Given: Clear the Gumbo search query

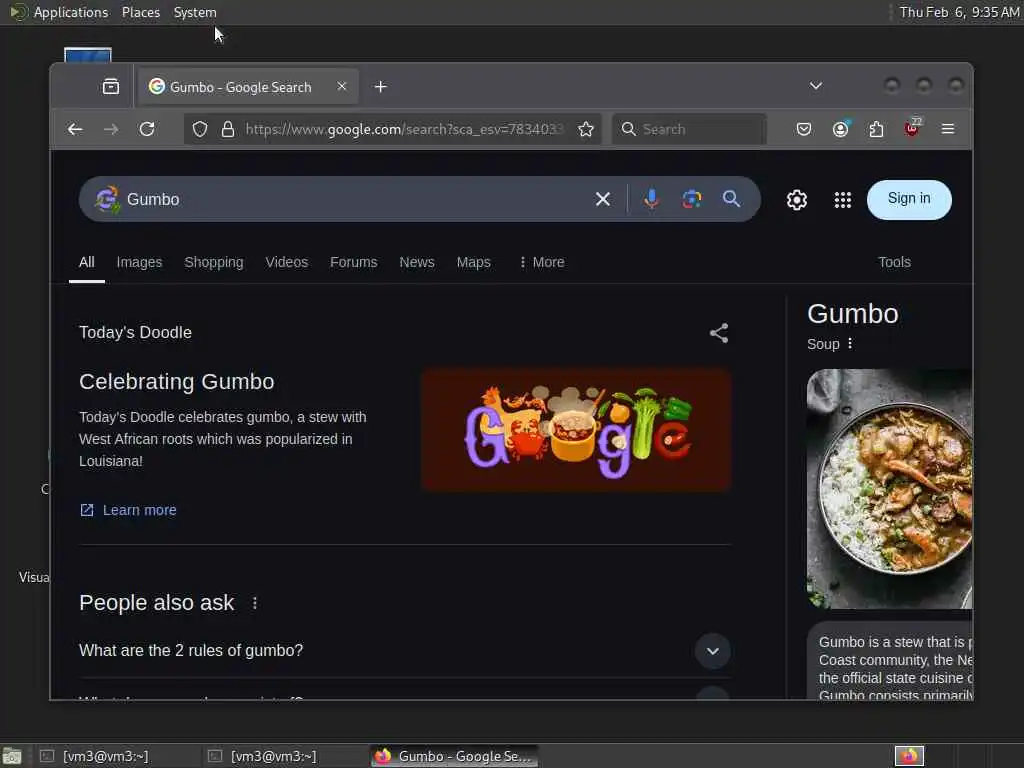Looking at the screenshot, I should pyautogui.click(x=603, y=199).
